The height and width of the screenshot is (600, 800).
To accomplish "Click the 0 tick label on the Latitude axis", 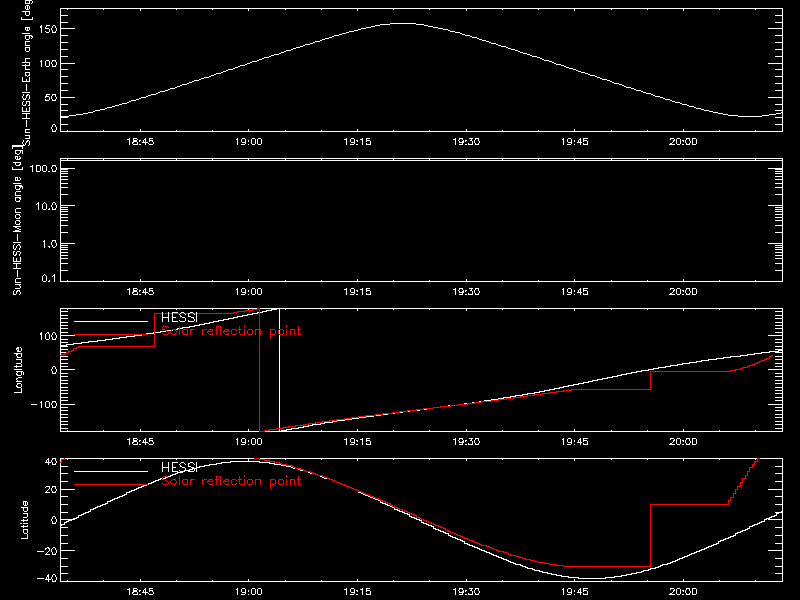I will (54, 520).
